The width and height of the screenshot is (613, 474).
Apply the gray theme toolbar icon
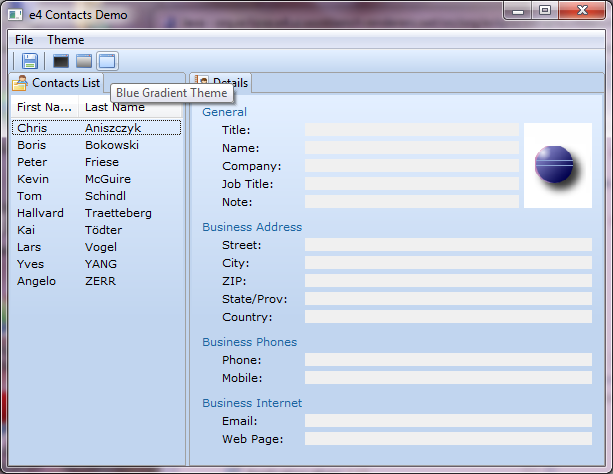84,61
